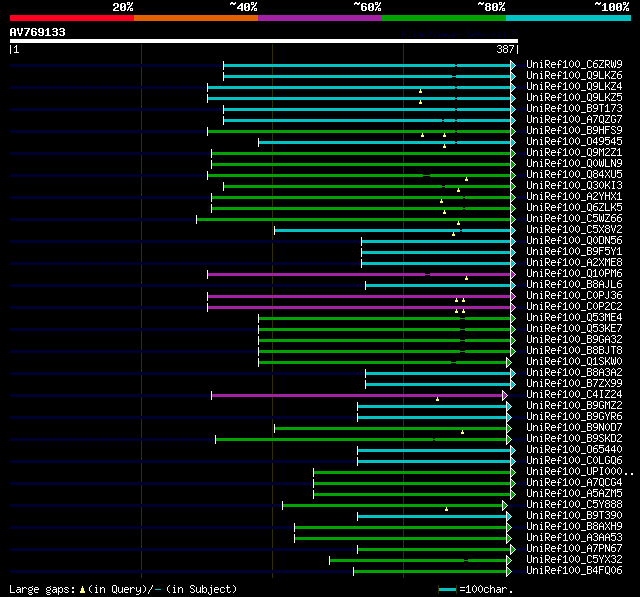The height and width of the screenshot is (597, 640).
Task: Open hit UniRef100_Q30KI3
Action: [x=574, y=186]
